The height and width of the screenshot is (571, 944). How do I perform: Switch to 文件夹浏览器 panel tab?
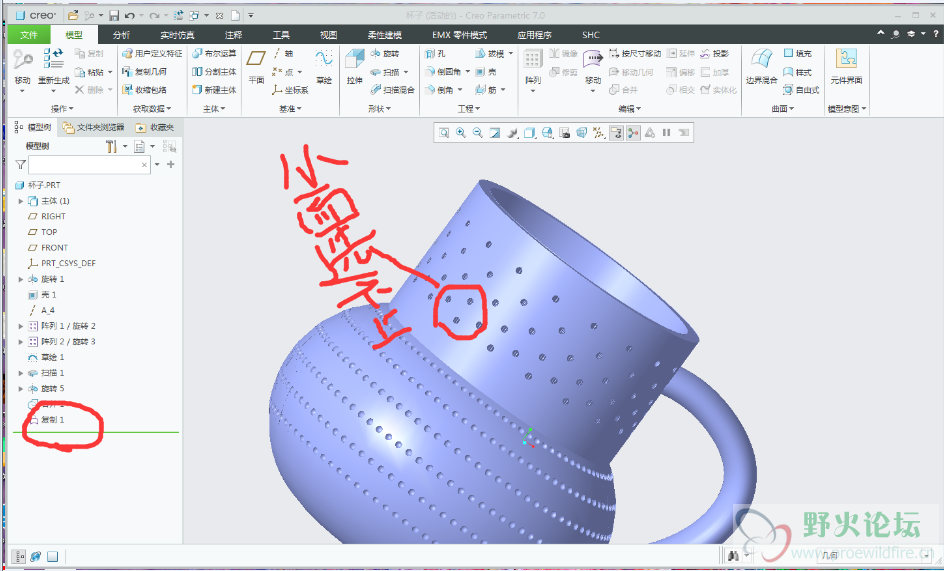coord(94,127)
